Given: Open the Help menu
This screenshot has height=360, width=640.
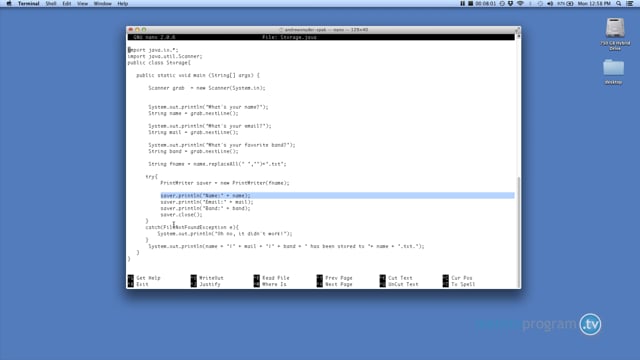Looking at the screenshot, I should 122,4.
